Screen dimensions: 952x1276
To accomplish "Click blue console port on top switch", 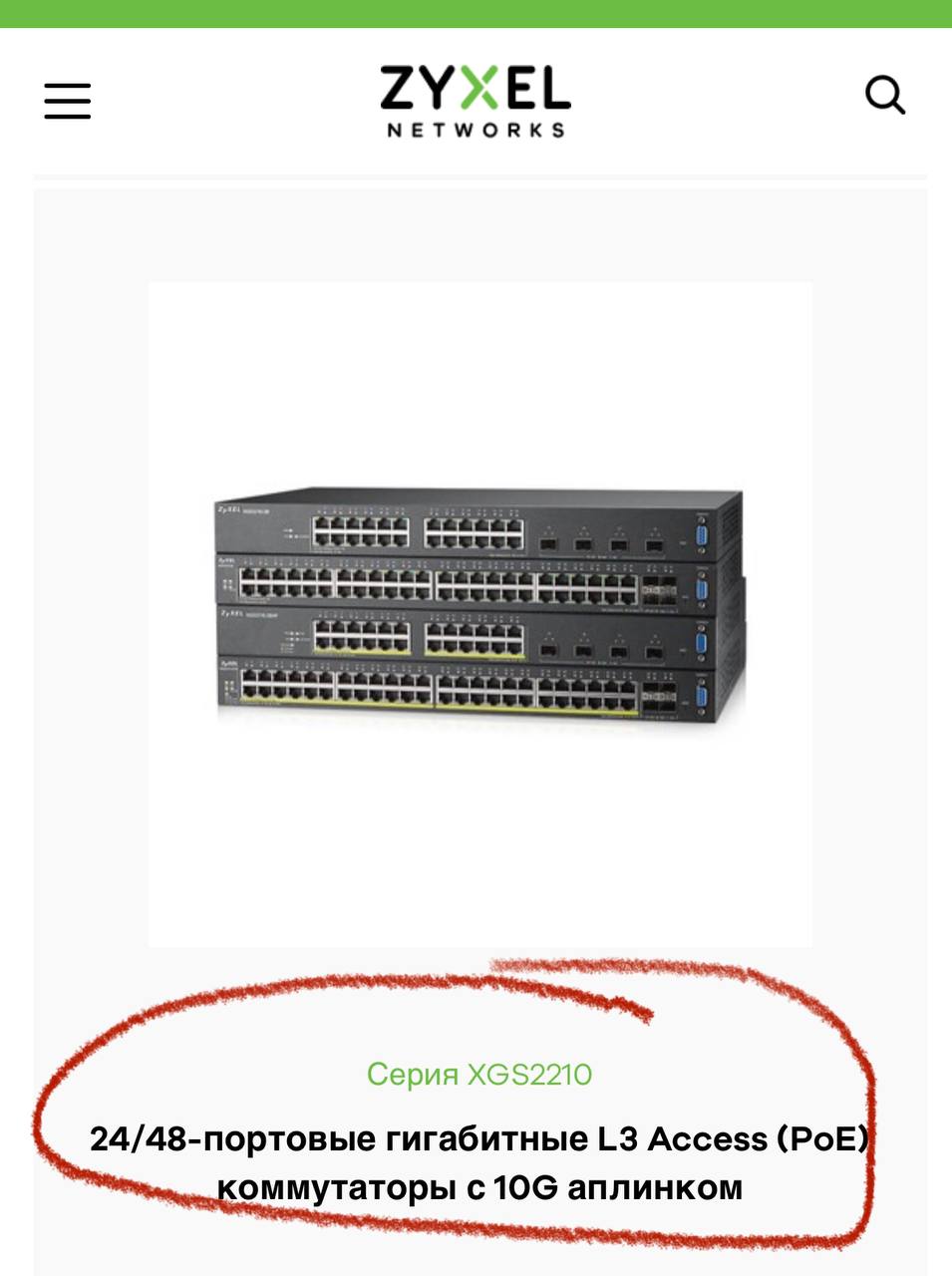I will (x=702, y=534).
